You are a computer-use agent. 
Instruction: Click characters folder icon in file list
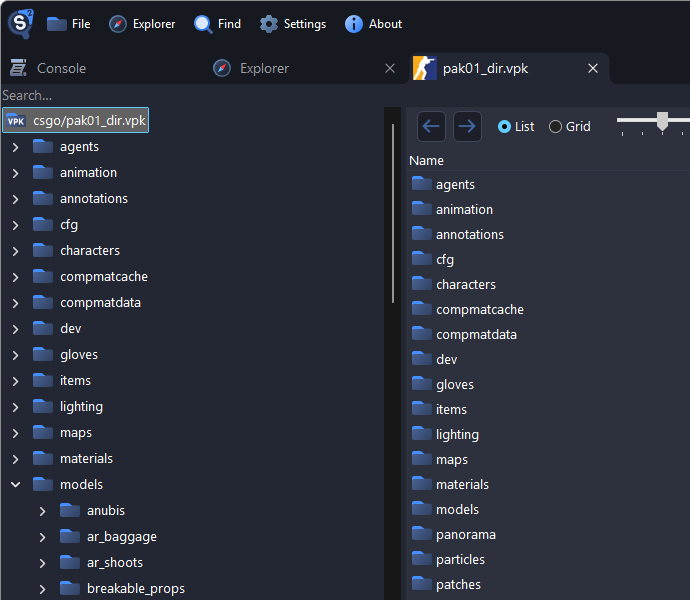click(x=422, y=283)
